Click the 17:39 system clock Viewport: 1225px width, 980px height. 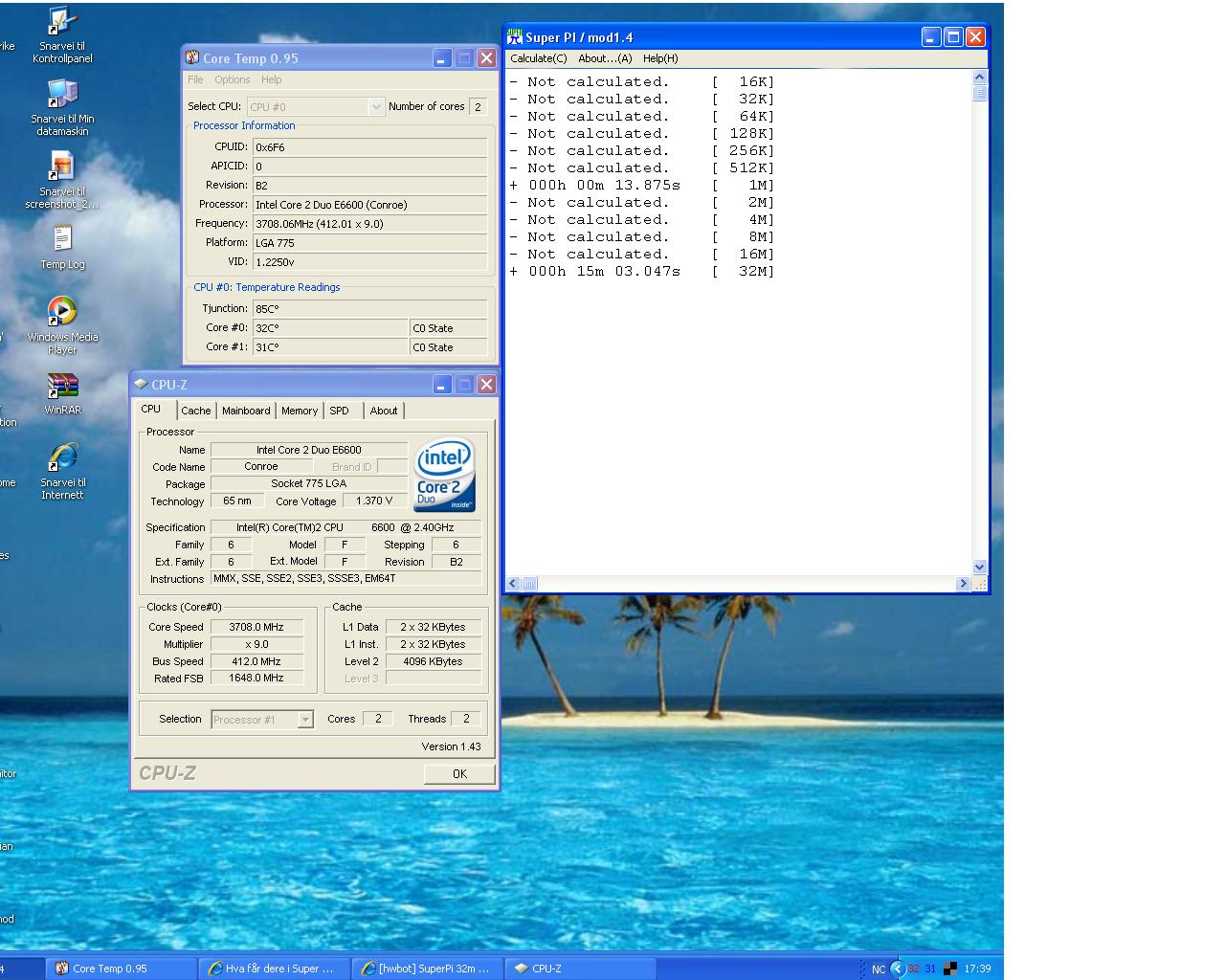pos(977,969)
